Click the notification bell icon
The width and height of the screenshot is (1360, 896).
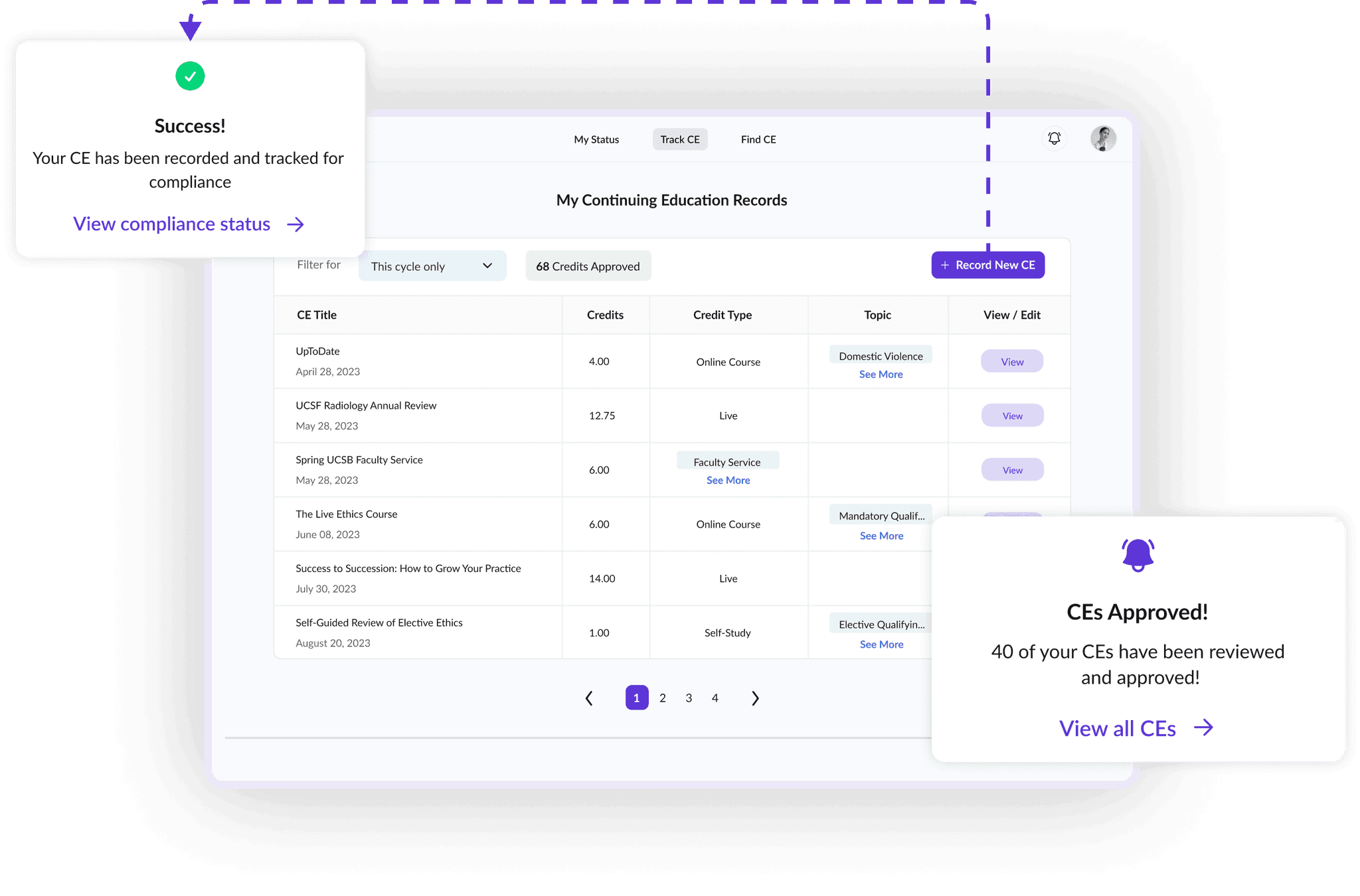[x=1053, y=139]
